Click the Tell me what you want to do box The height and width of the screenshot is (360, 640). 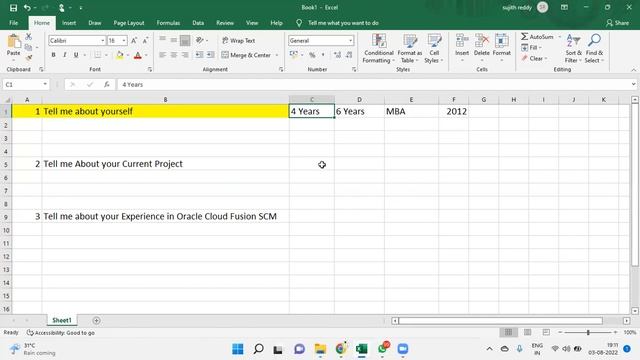343,23
